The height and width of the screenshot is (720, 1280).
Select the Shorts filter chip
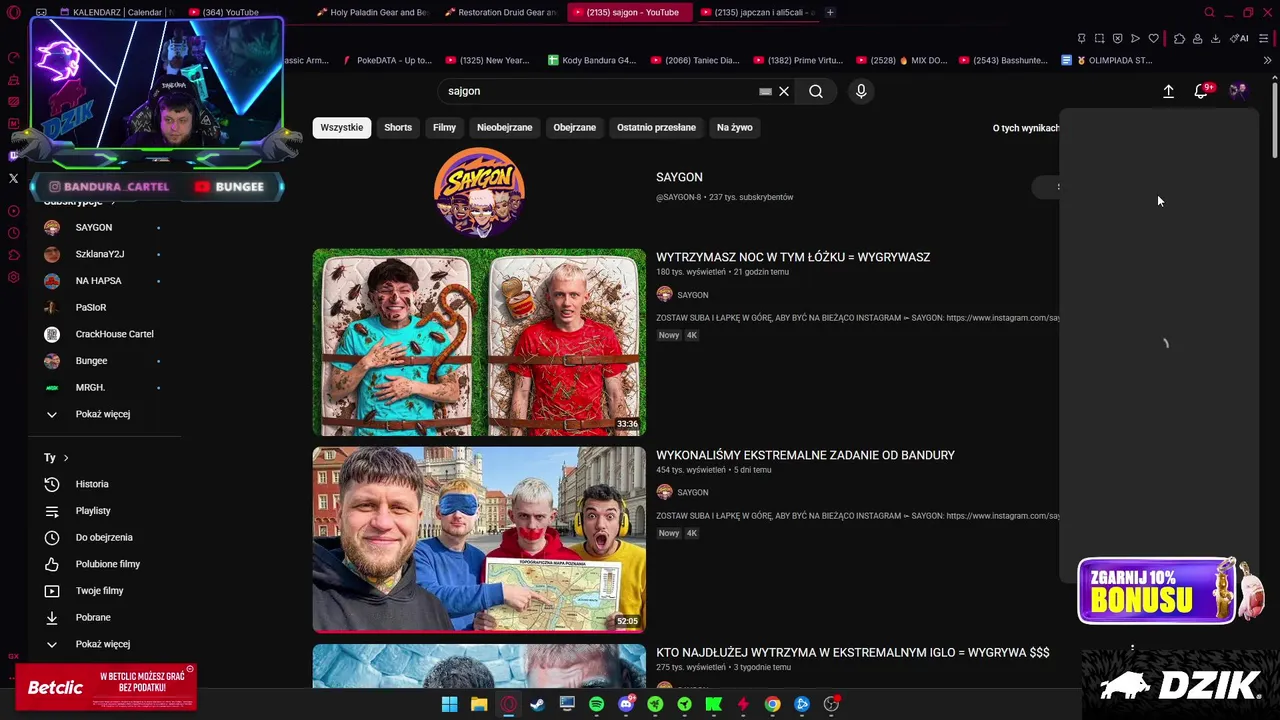tap(398, 127)
